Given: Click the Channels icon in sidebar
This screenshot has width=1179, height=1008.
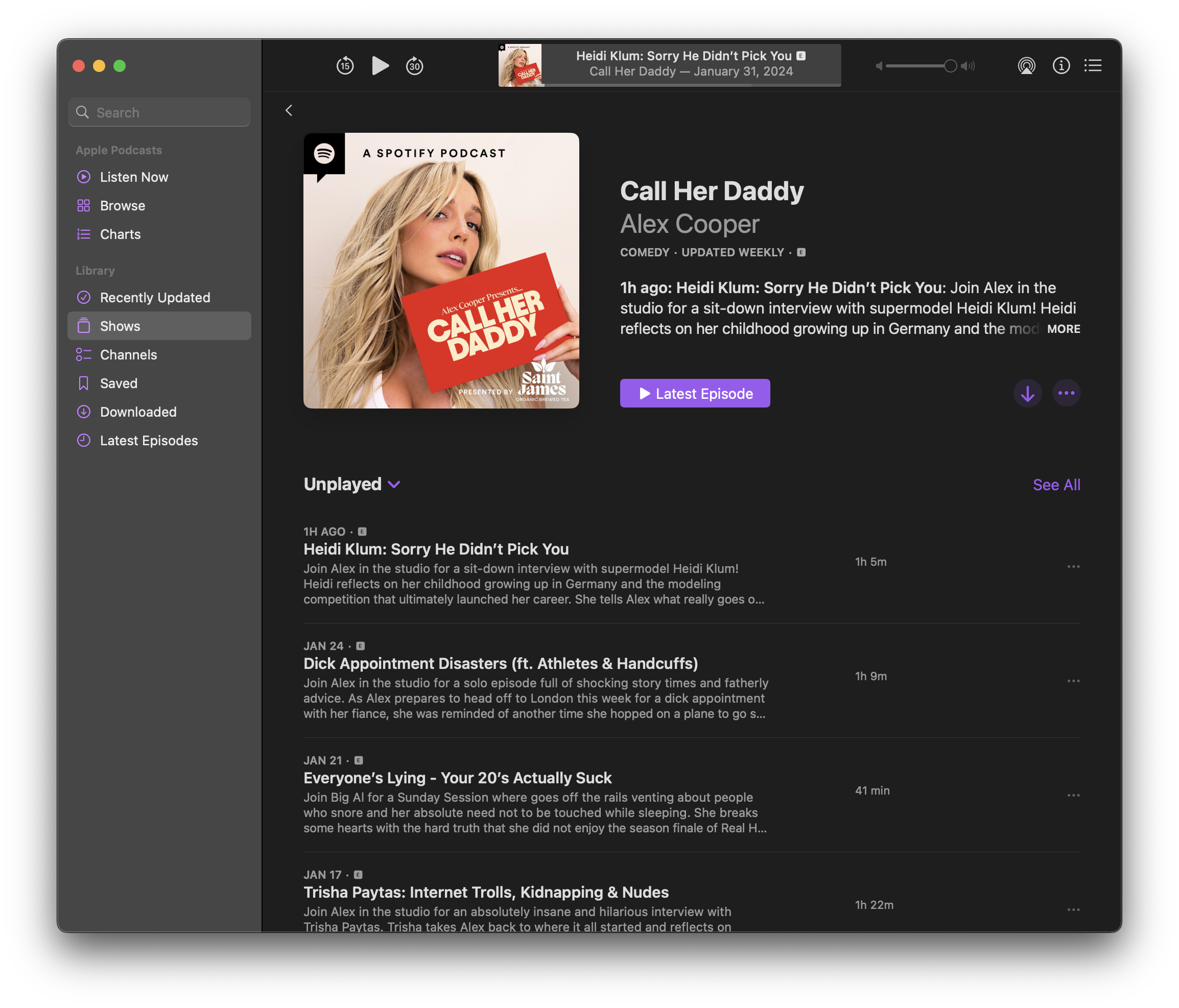Looking at the screenshot, I should click(84, 354).
